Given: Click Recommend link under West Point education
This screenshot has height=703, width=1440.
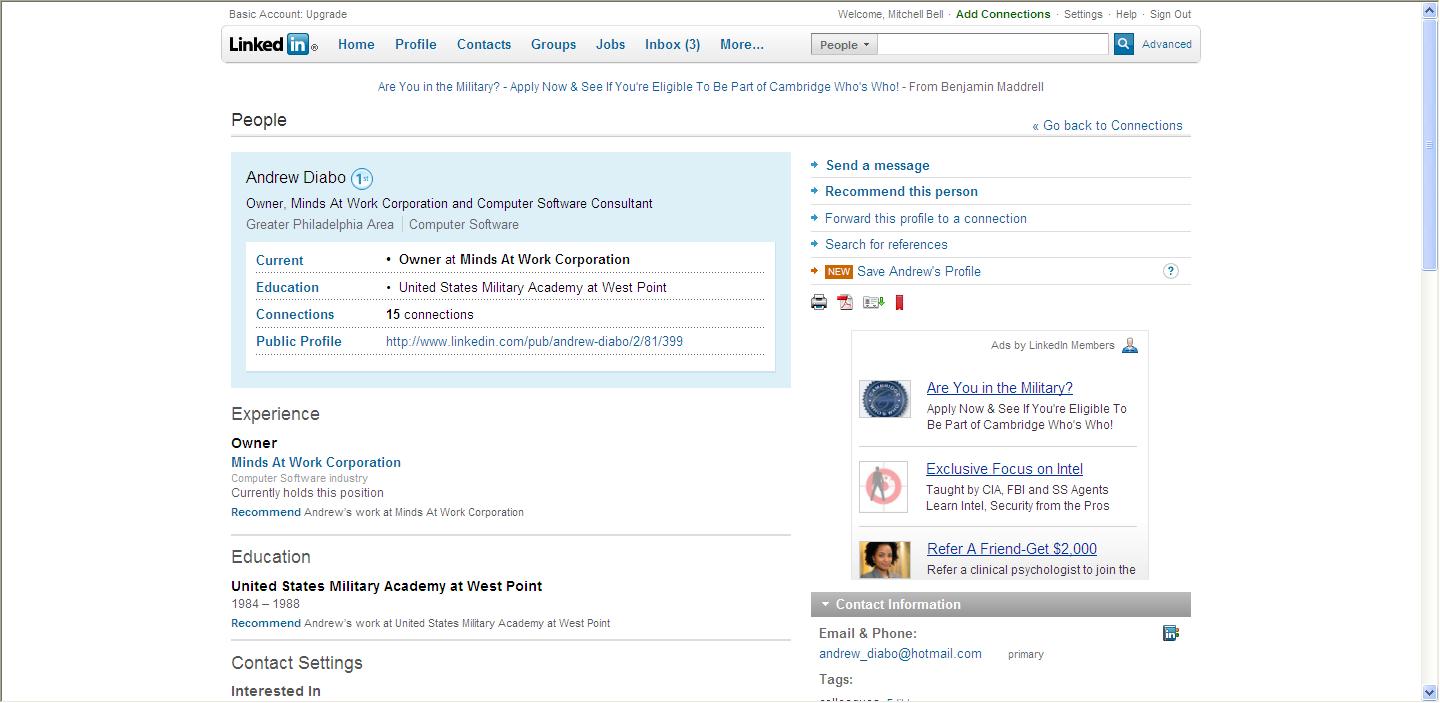Looking at the screenshot, I should pyautogui.click(x=266, y=623).
